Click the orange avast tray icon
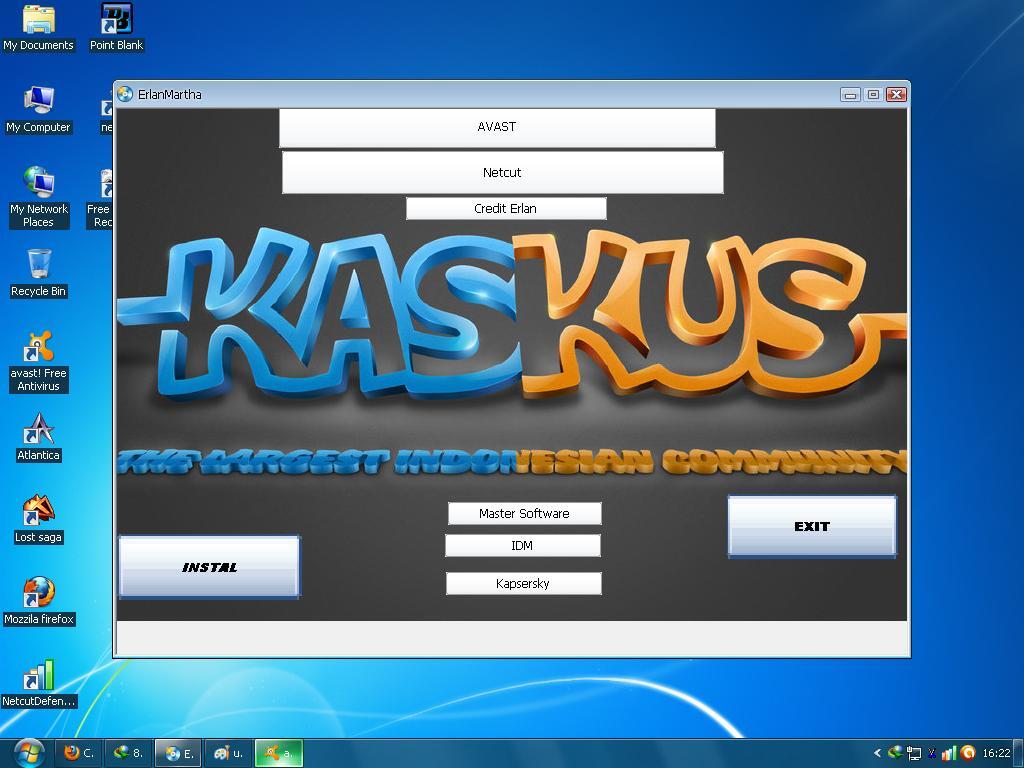1024x768 pixels. click(x=968, y=753)
